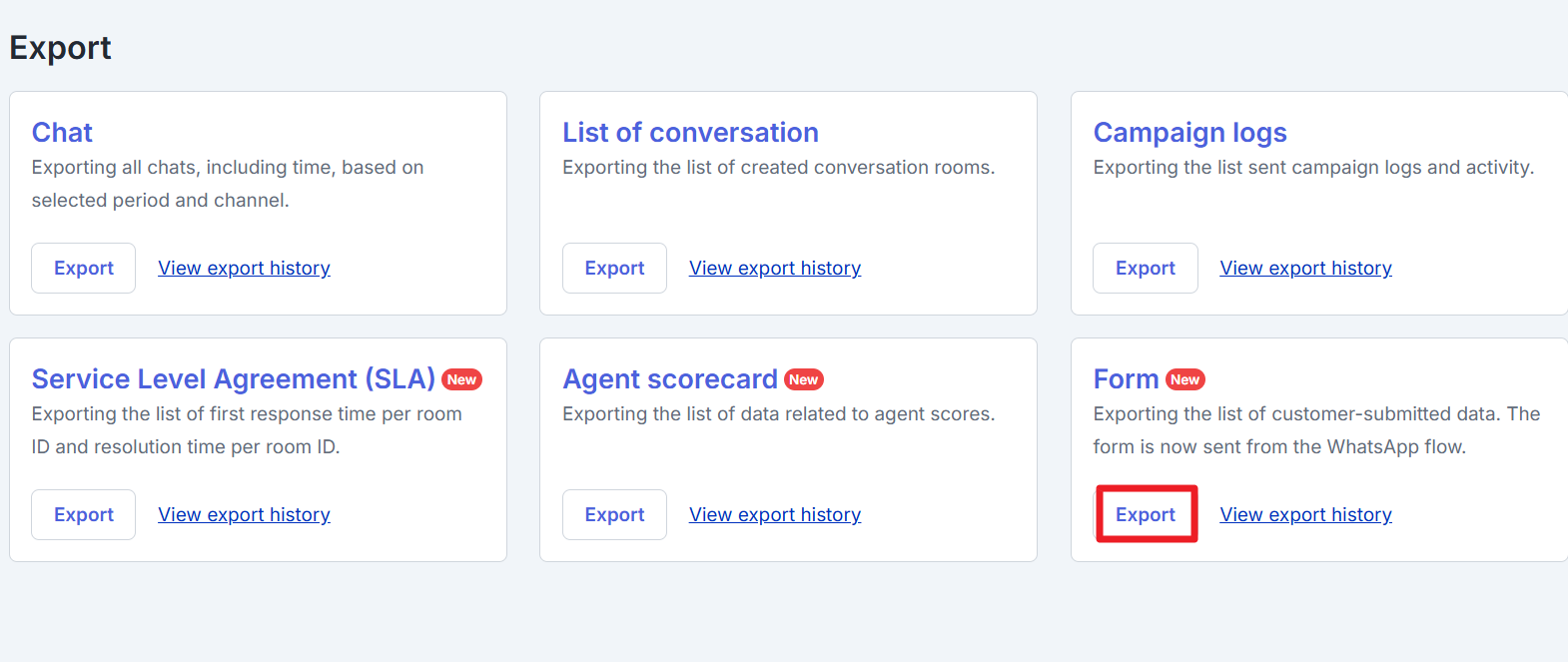The height and width of the screenshot is (662, 1568).
Task: Click the List of conversation heading
Action: pyautogui.click(x=690, y=132)
